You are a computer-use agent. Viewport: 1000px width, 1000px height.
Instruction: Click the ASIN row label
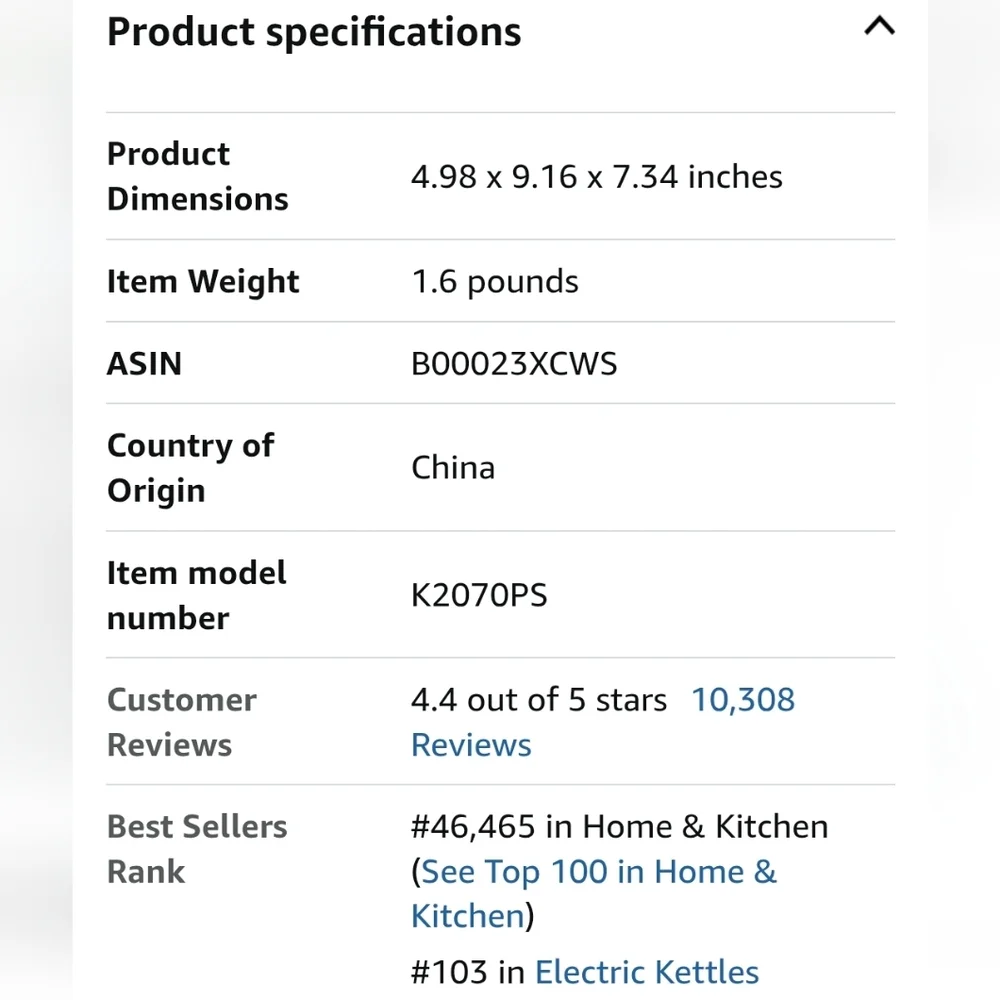click(144, 364)
